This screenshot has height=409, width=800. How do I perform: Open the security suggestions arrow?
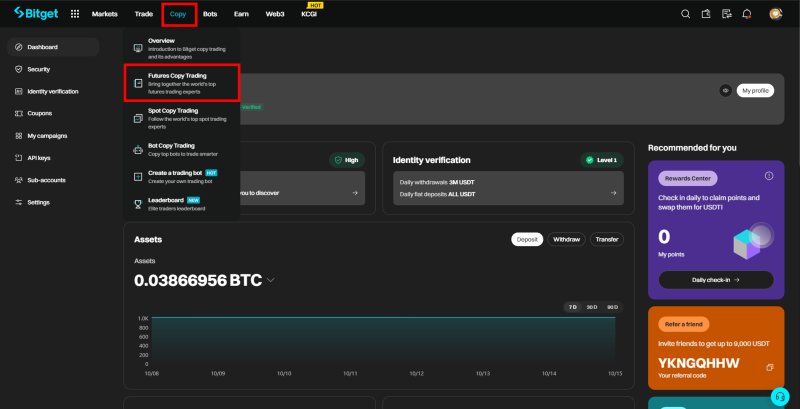click(x=355, y=193)
